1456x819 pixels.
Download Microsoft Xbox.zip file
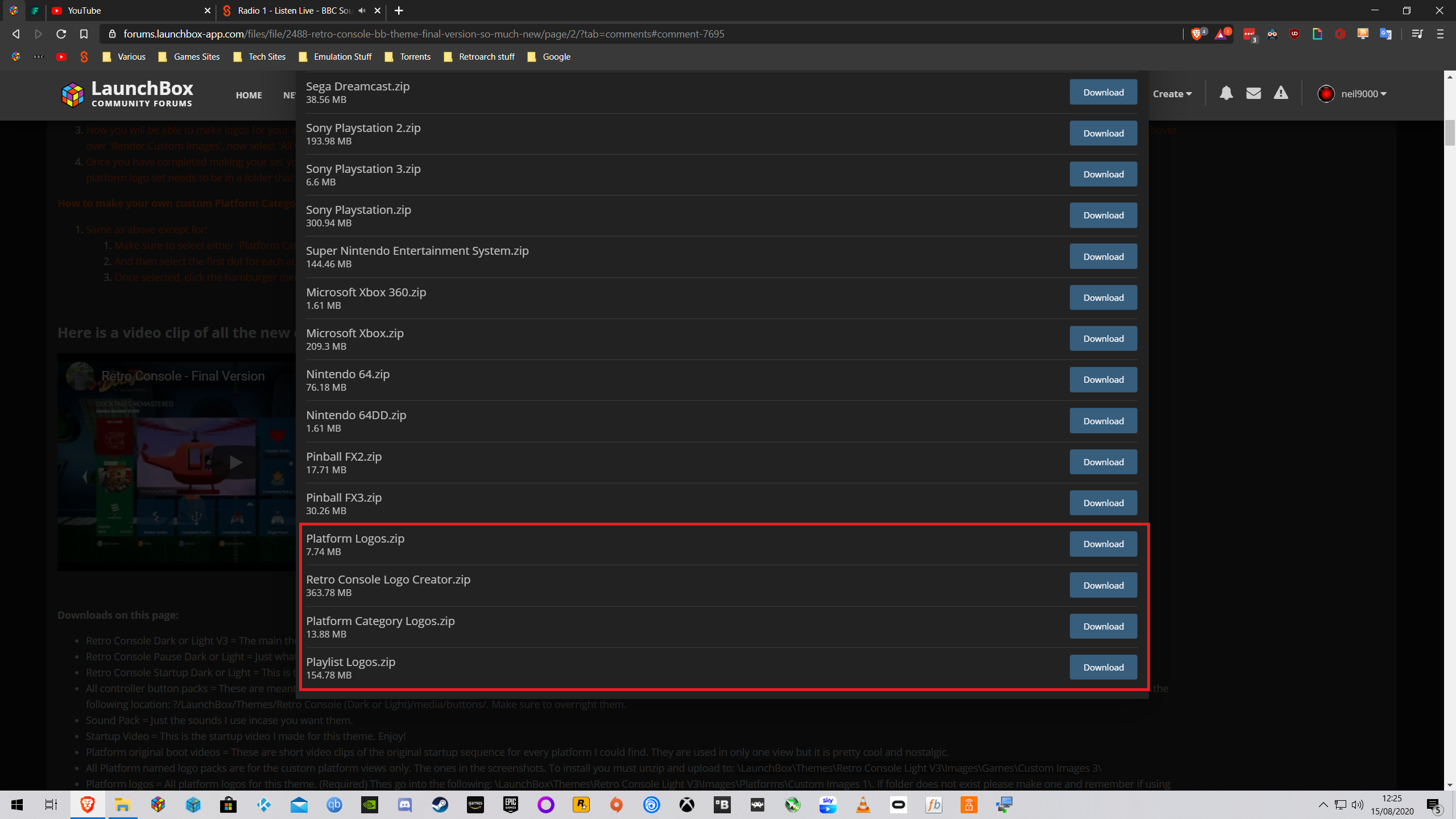click(x=1103, y=338)
